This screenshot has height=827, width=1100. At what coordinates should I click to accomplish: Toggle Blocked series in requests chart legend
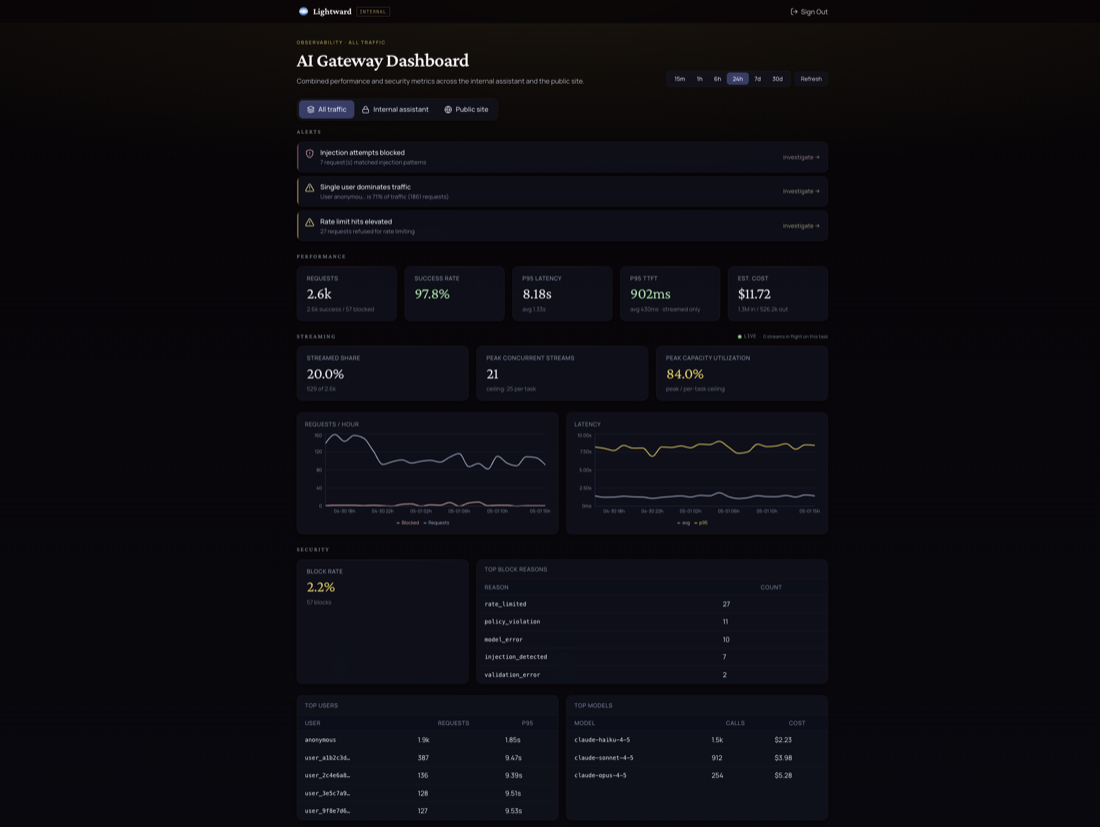[408, 523]
